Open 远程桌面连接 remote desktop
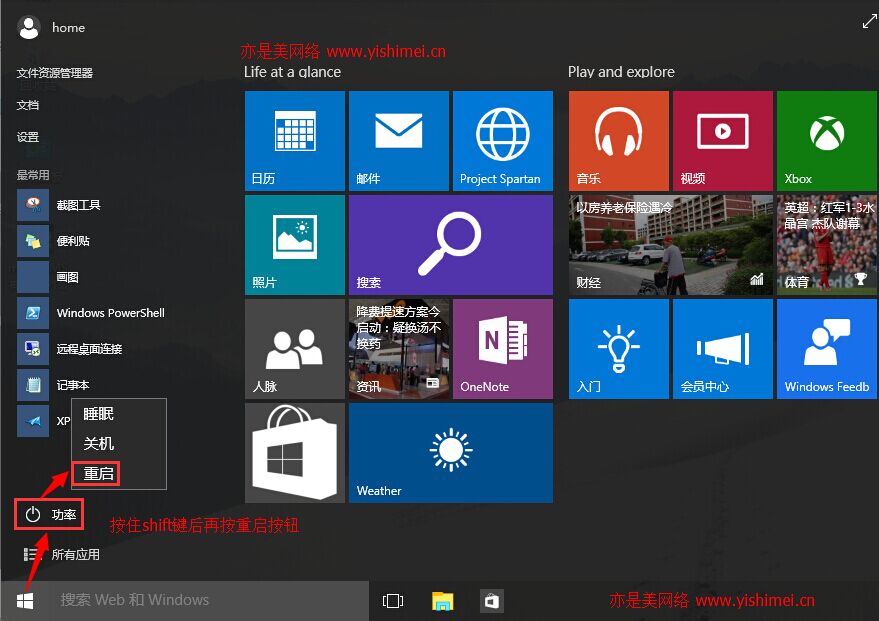This screenshot has width=879, height=621. coord(70,349)
